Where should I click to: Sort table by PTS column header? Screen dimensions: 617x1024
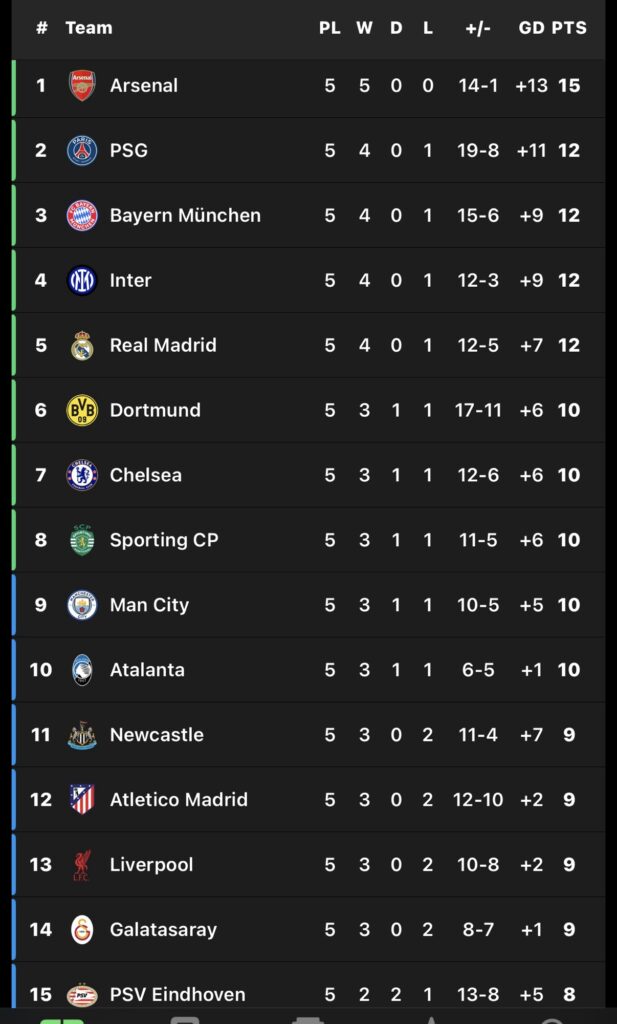tap(569, 28)
